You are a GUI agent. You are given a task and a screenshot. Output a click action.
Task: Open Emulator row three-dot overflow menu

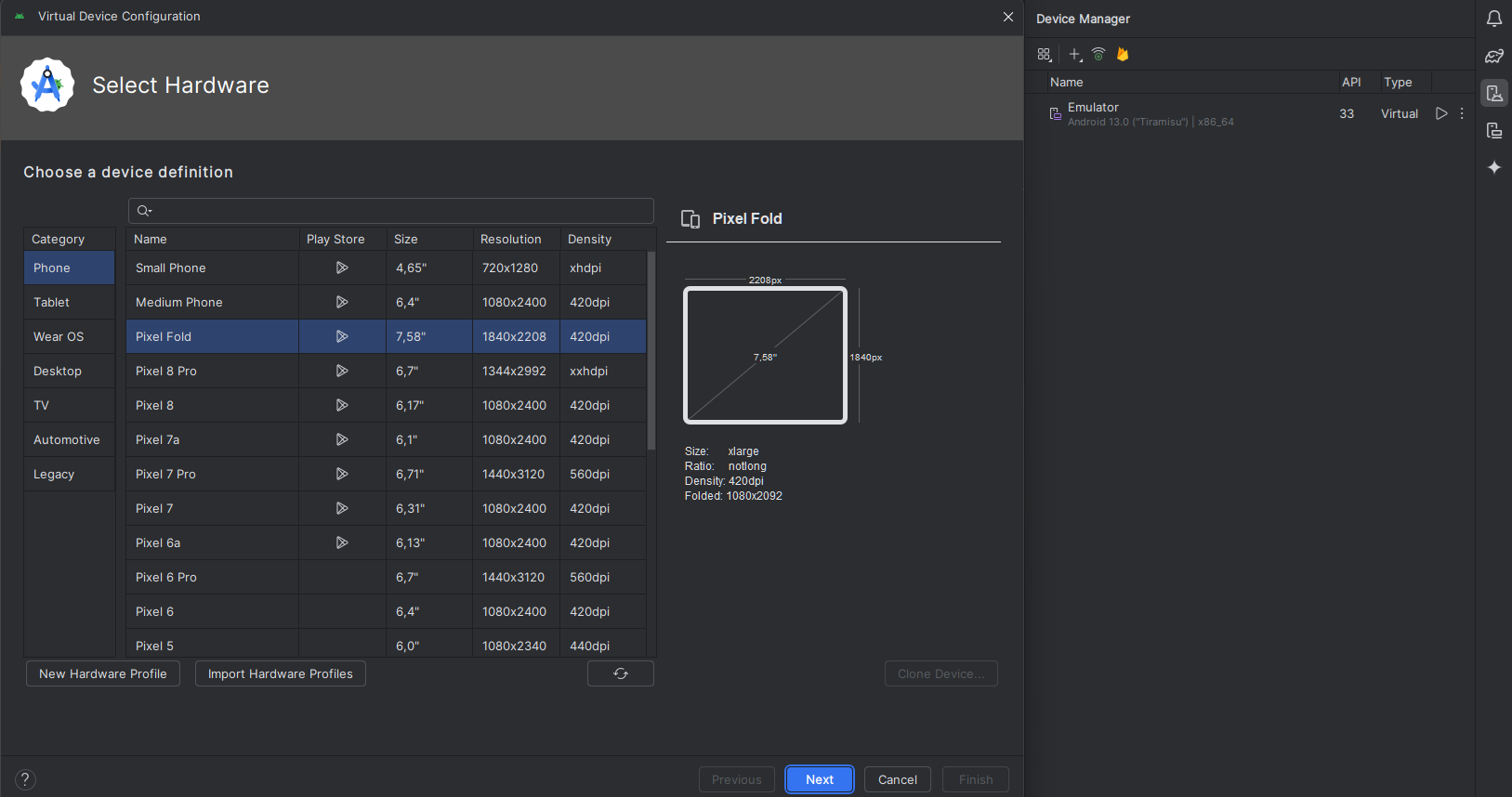click(1462, 113)
